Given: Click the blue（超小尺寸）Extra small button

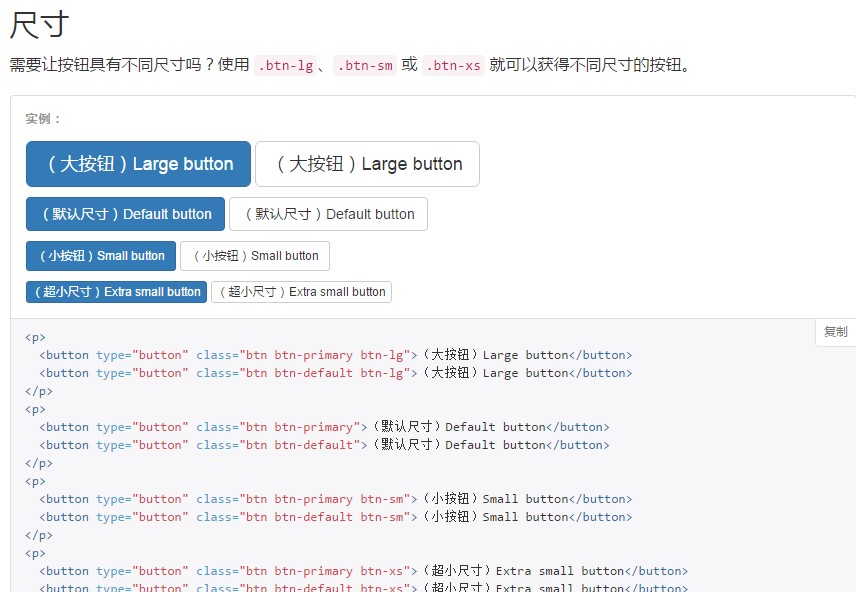Looking at the screenshot, I should (114, 292).
